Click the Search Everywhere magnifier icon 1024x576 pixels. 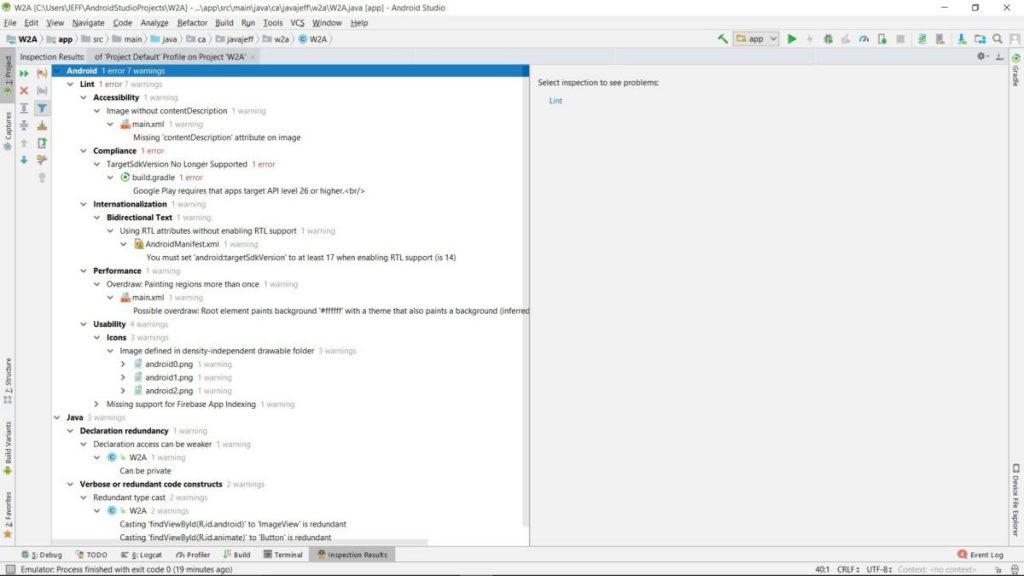coord(997,39)
